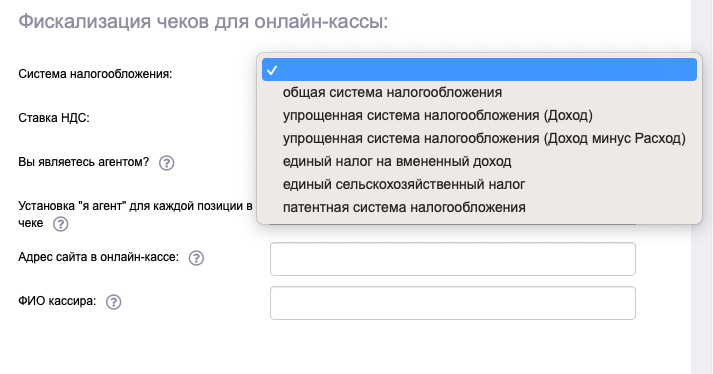
Task: Open help icon beside 'Адрес сайта в онлайн-кассе'
Action: coord(196,258)
